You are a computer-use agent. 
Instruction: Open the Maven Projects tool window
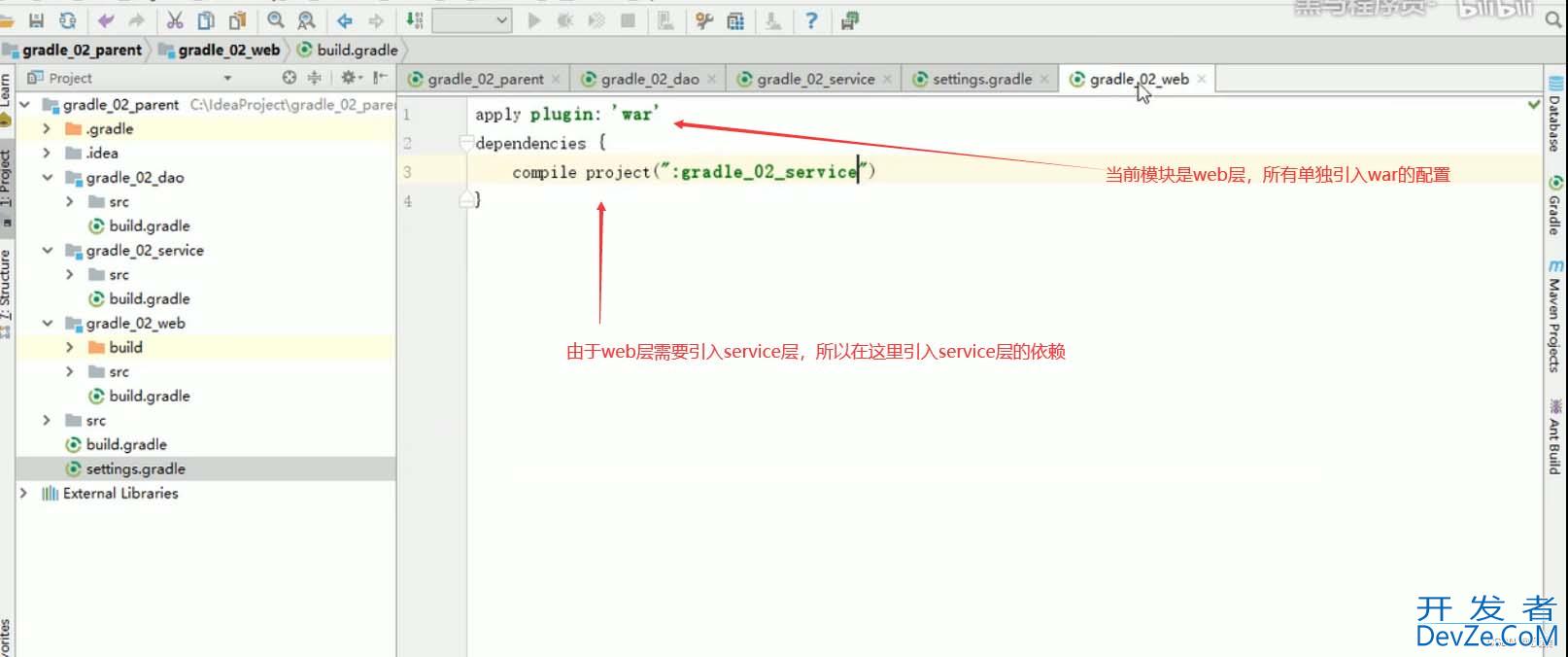coord(1554,316)
